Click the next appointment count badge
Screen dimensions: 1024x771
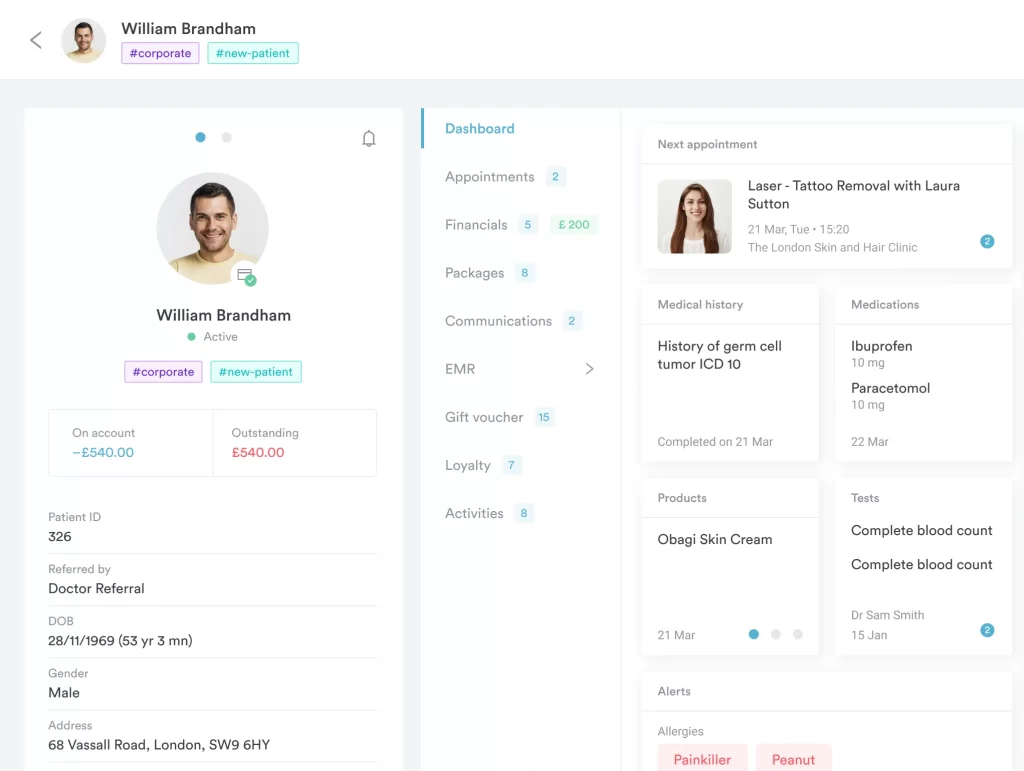[x=987, y=241]
